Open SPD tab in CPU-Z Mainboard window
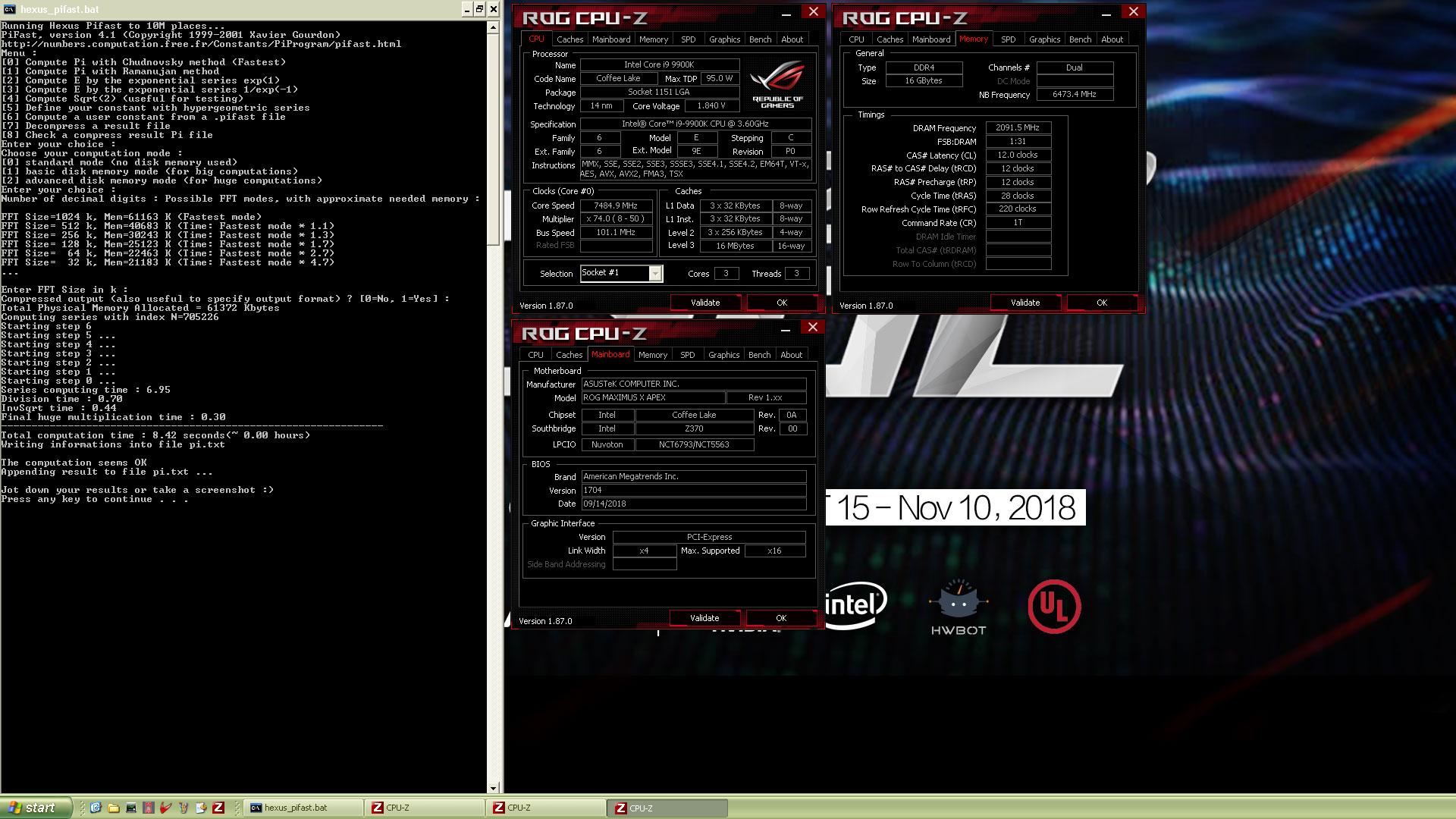The height and width of the screenshot is (819, 1456). coord(688,355)
